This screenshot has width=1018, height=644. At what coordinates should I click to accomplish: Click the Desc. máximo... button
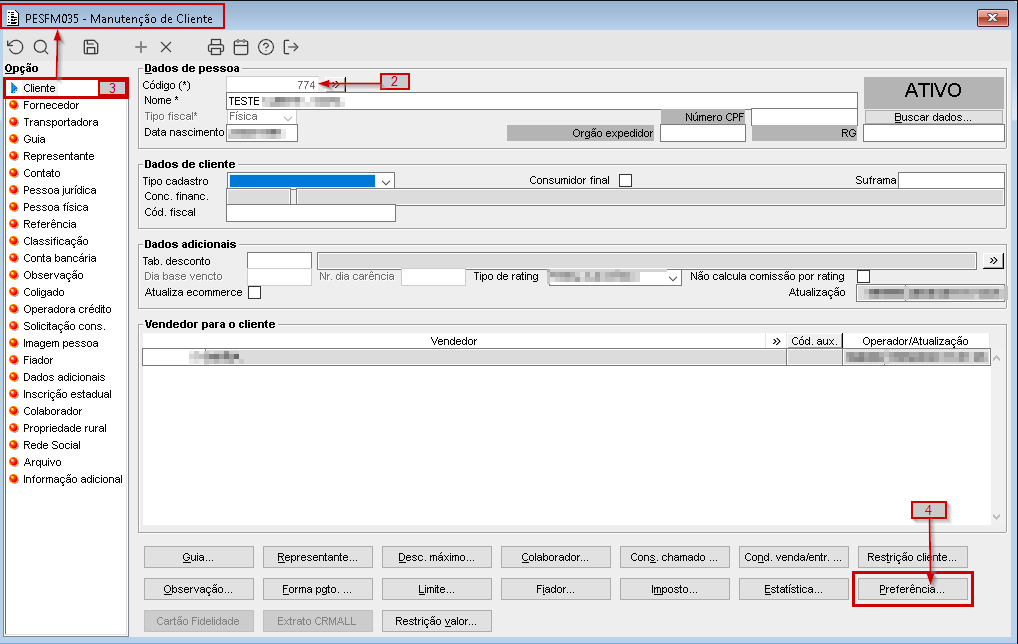(436, 557)
